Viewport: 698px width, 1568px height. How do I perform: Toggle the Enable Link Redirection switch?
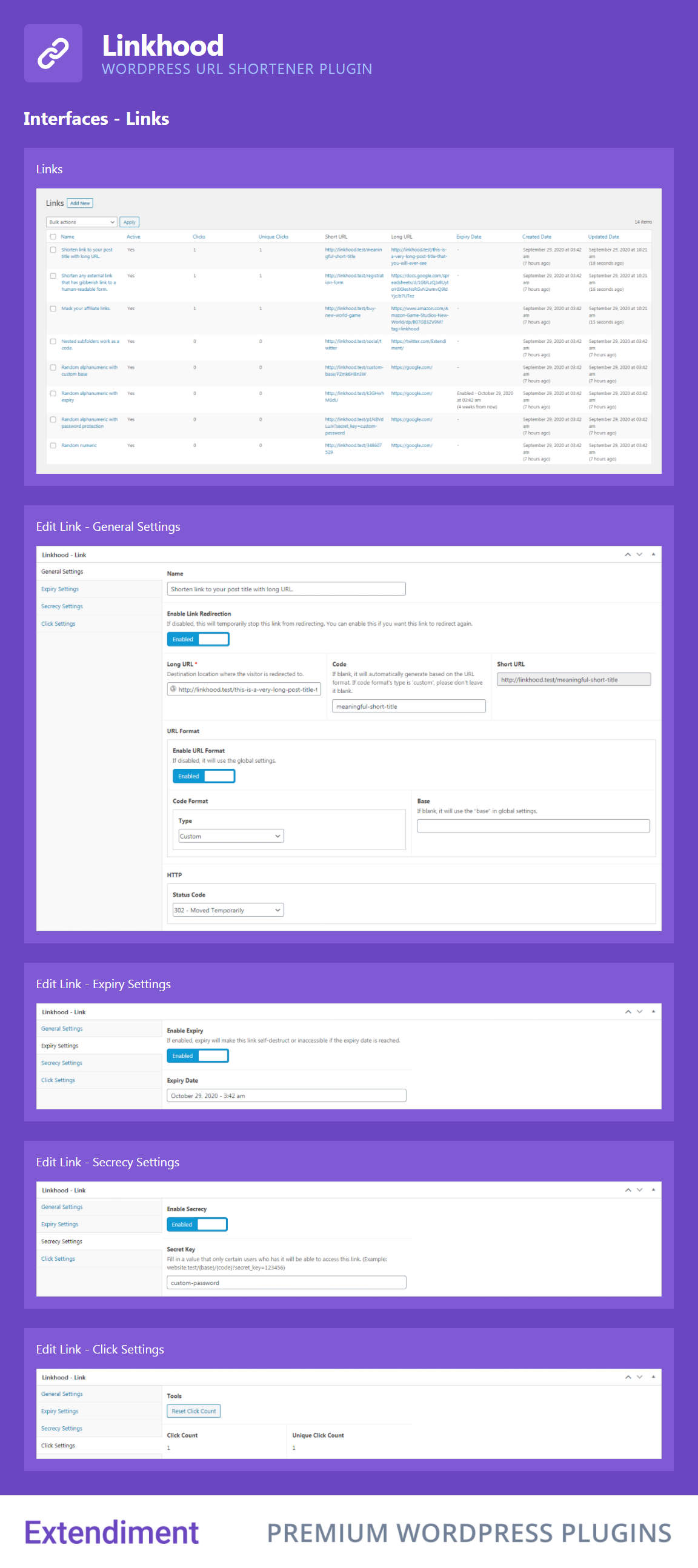point(198,639)
